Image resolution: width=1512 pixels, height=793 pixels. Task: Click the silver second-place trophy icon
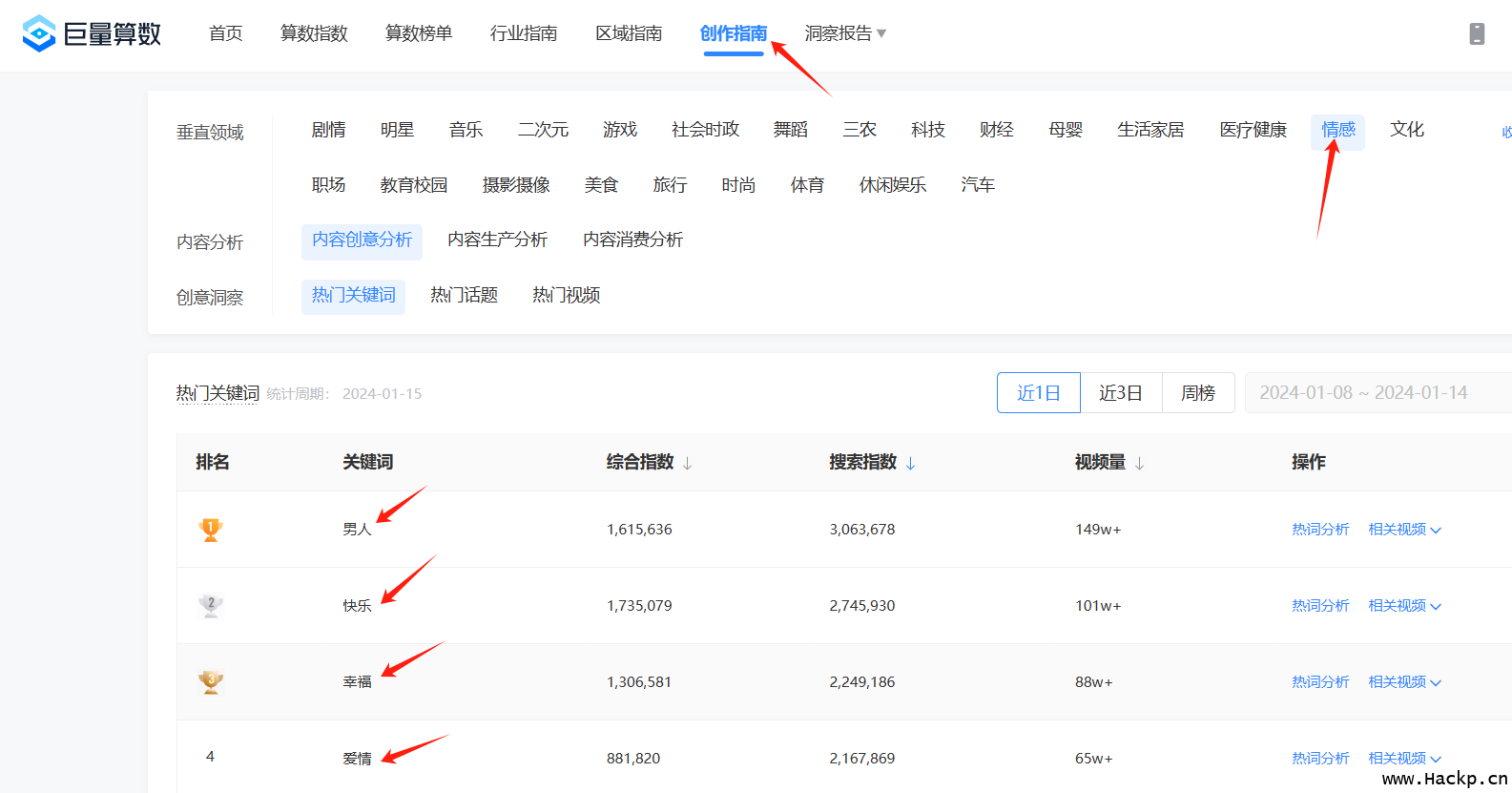(211, 606)
